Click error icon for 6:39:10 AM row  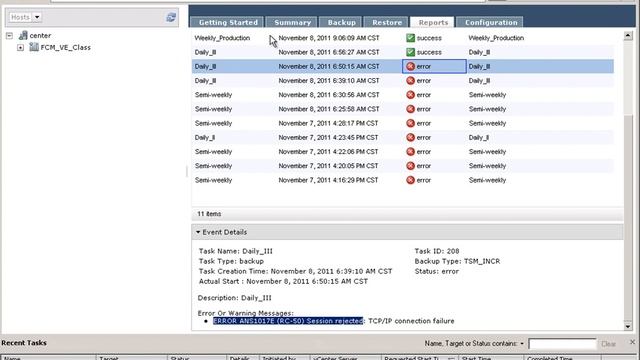pos(411,81)
